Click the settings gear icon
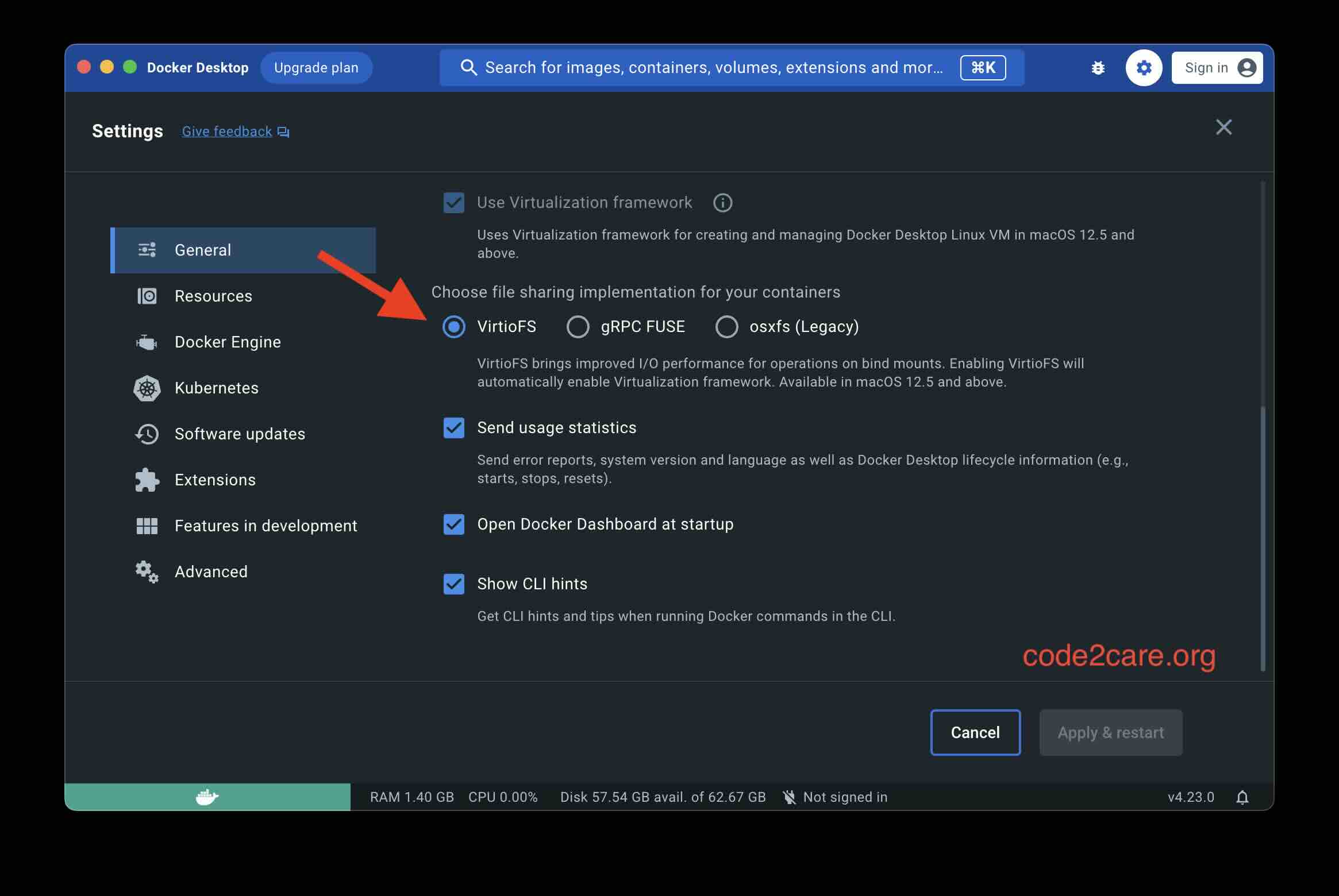Screen dimensions: 1339x896 pyautogui.click(x=1144, y=68)
